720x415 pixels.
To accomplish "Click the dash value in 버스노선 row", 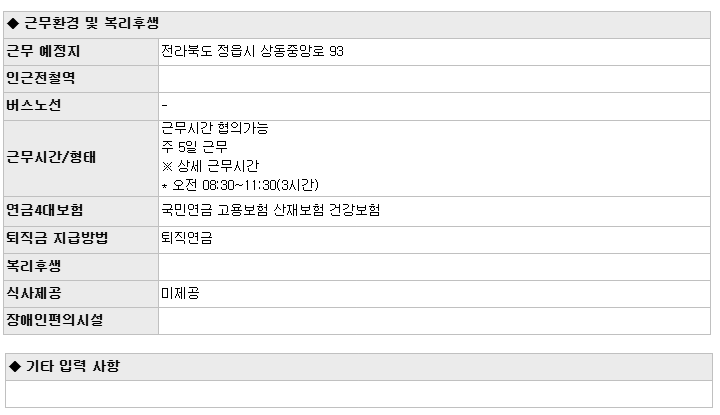I will tap(164, 106).
